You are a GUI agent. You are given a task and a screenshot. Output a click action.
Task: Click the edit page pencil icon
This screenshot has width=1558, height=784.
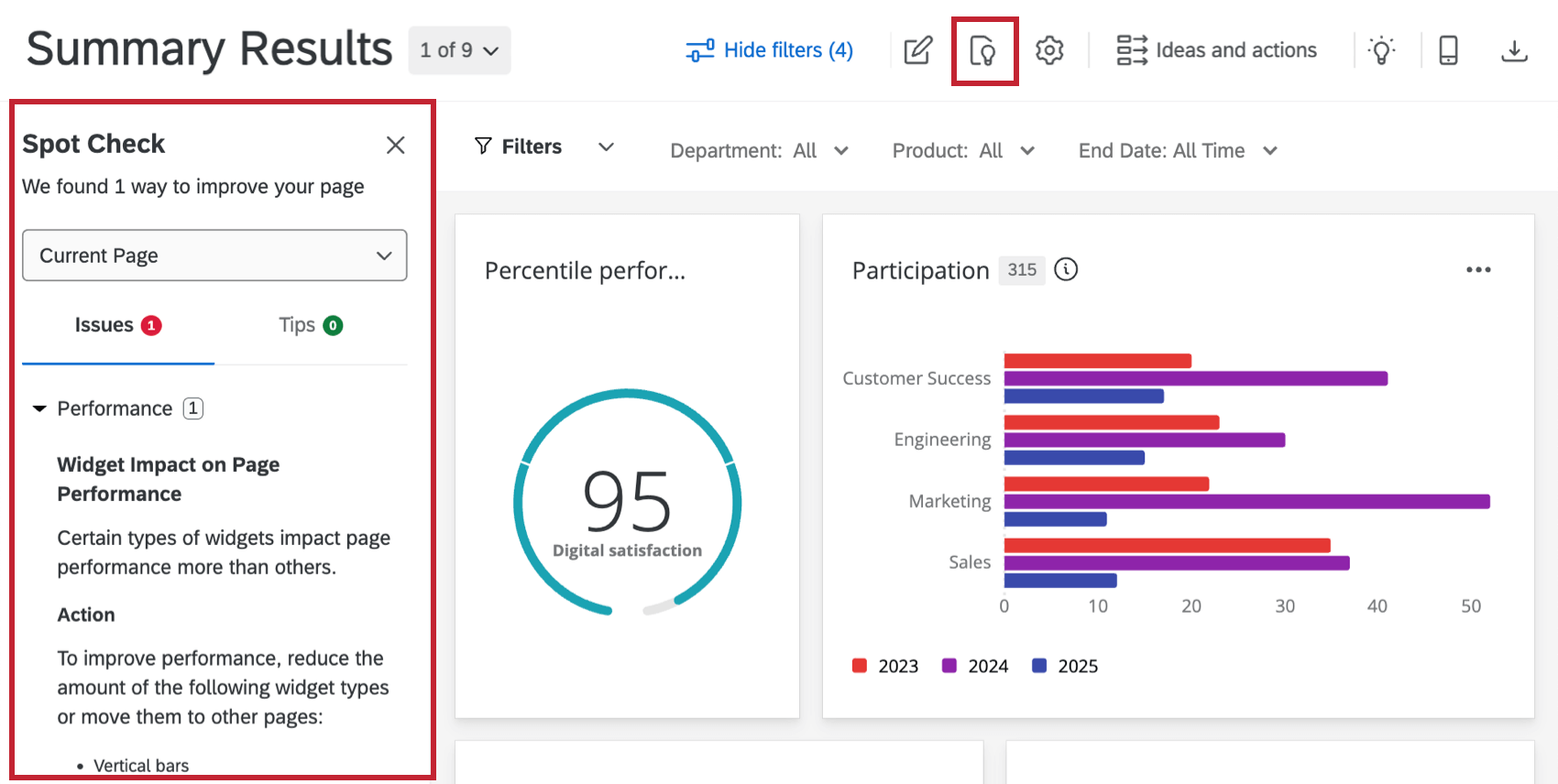pyautogui.click(x=917, y=50)
